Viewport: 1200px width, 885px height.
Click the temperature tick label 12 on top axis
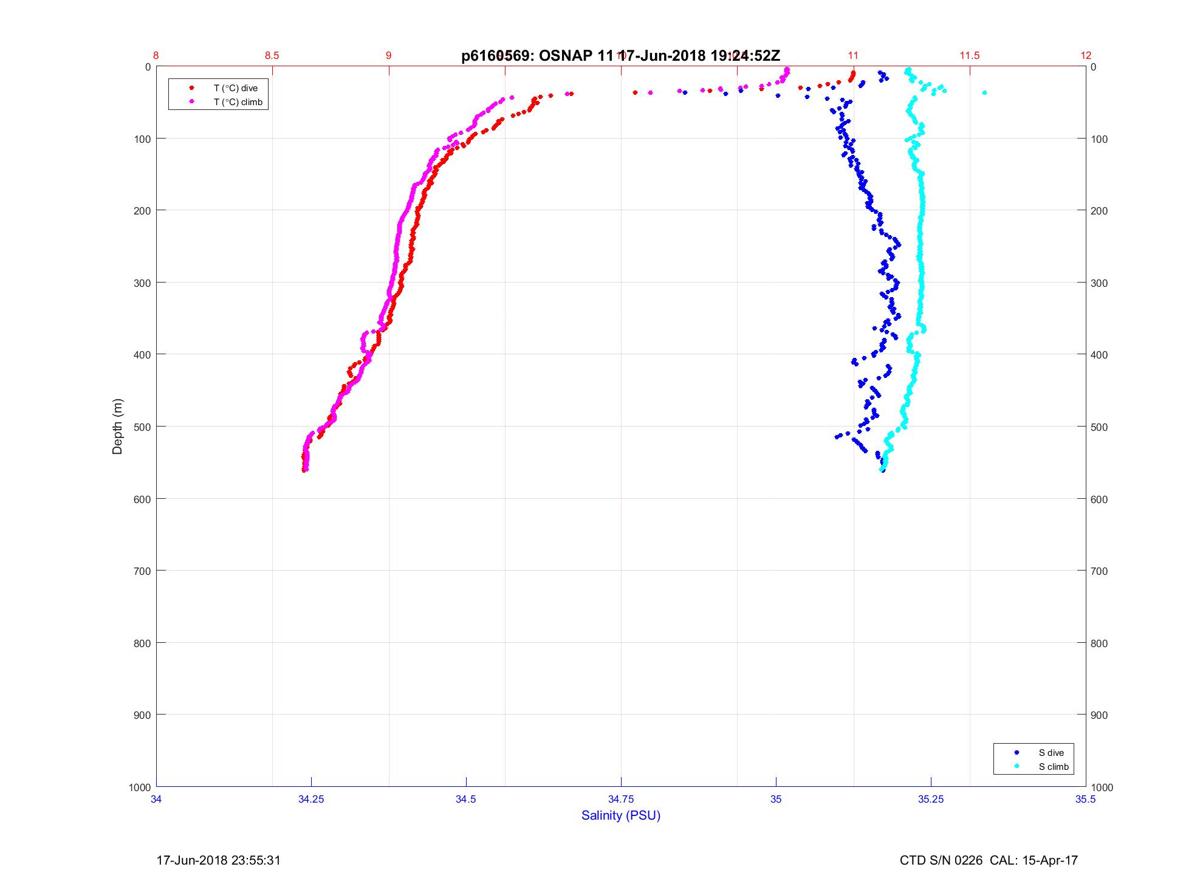click(x=1086, y=55)
